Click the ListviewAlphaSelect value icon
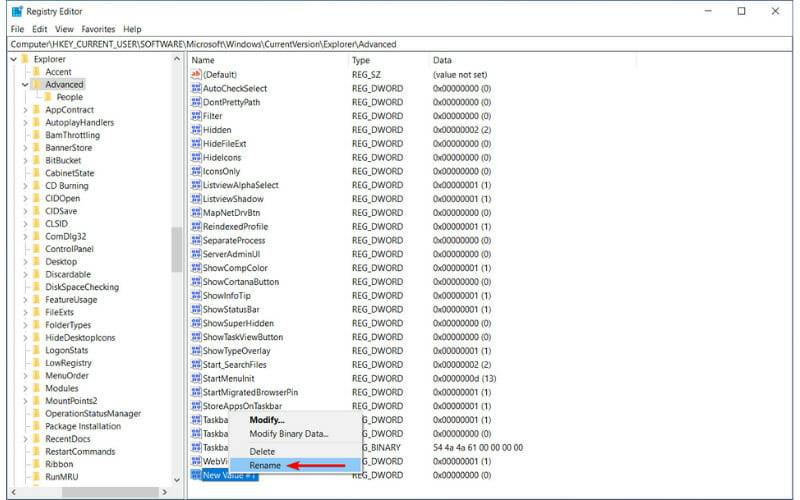This screenshot has height=500, width=800. click(196, 185)
